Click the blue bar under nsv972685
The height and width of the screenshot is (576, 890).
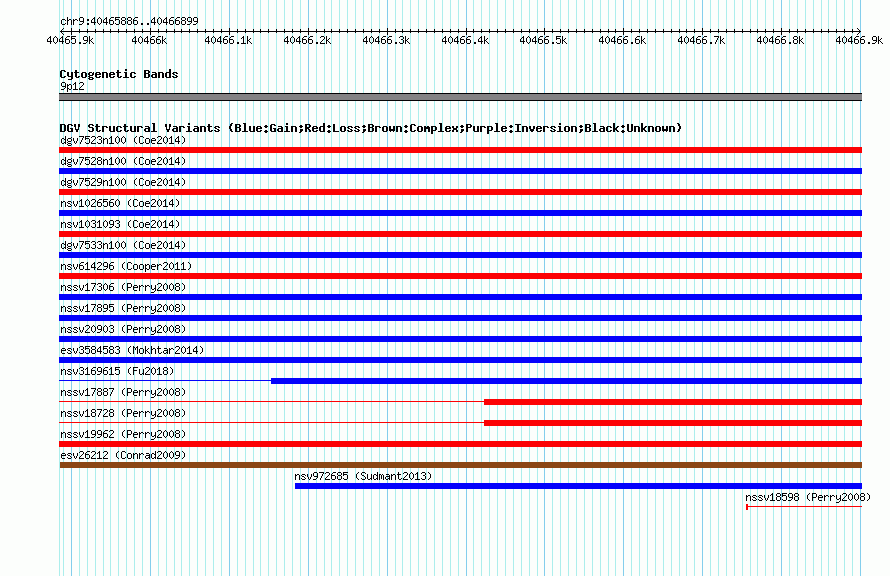(578, 486)
